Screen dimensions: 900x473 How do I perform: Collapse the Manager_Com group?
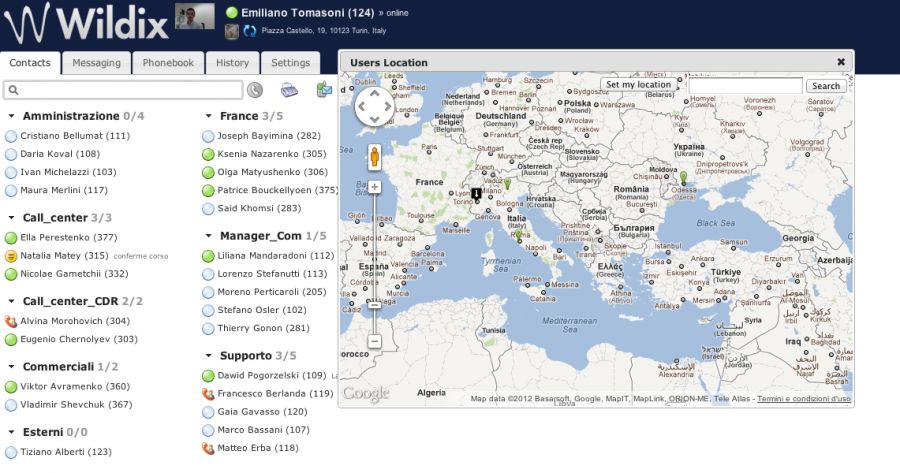(x=208, y=235)
